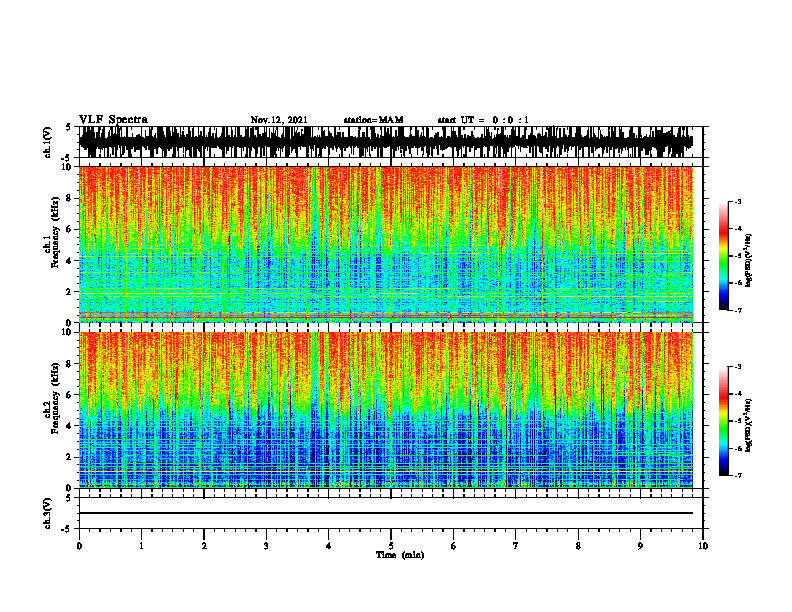Click the ch.1 color bar PSD unit label
792x612 pixels.
(x=749, y=260)
